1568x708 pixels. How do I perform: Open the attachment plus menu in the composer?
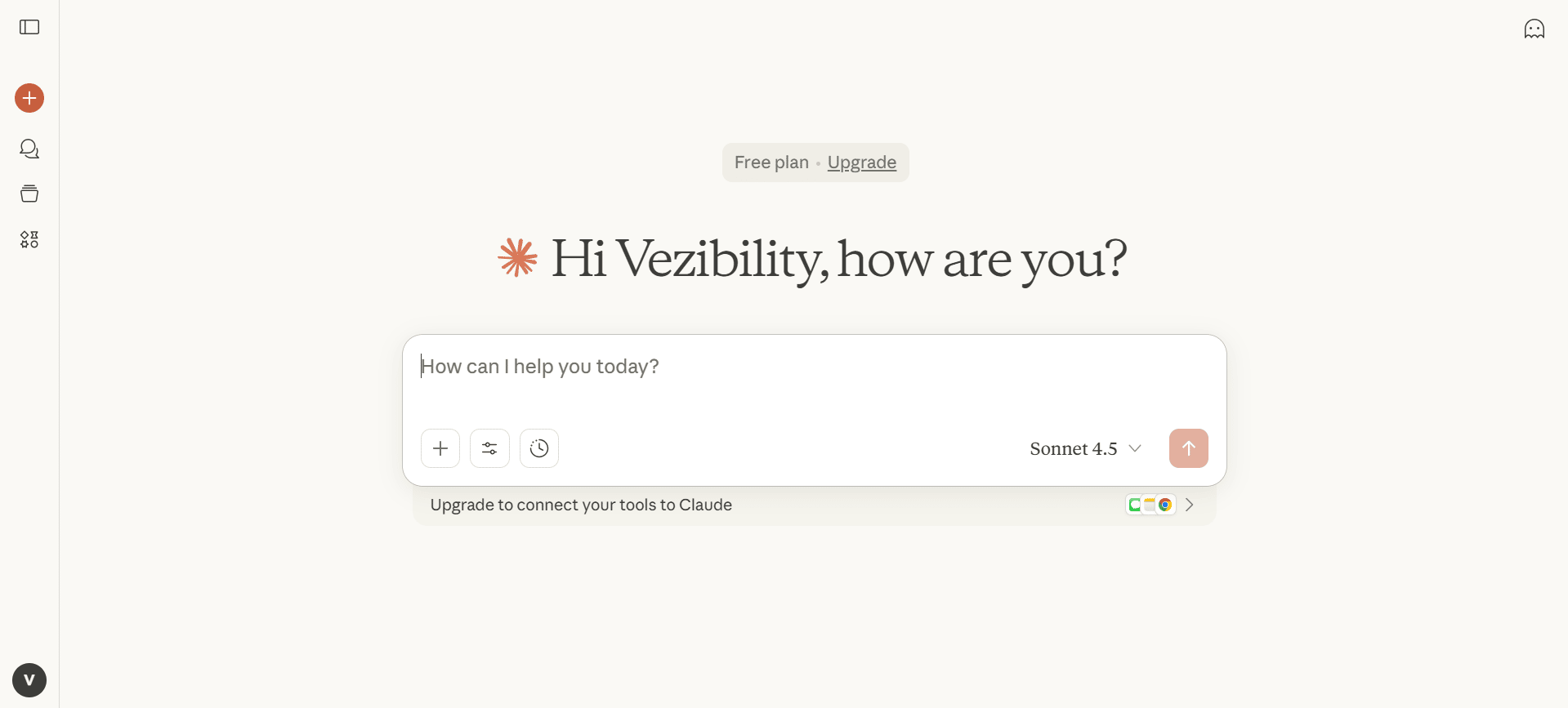pyautogui.click(x=440, y=448)
